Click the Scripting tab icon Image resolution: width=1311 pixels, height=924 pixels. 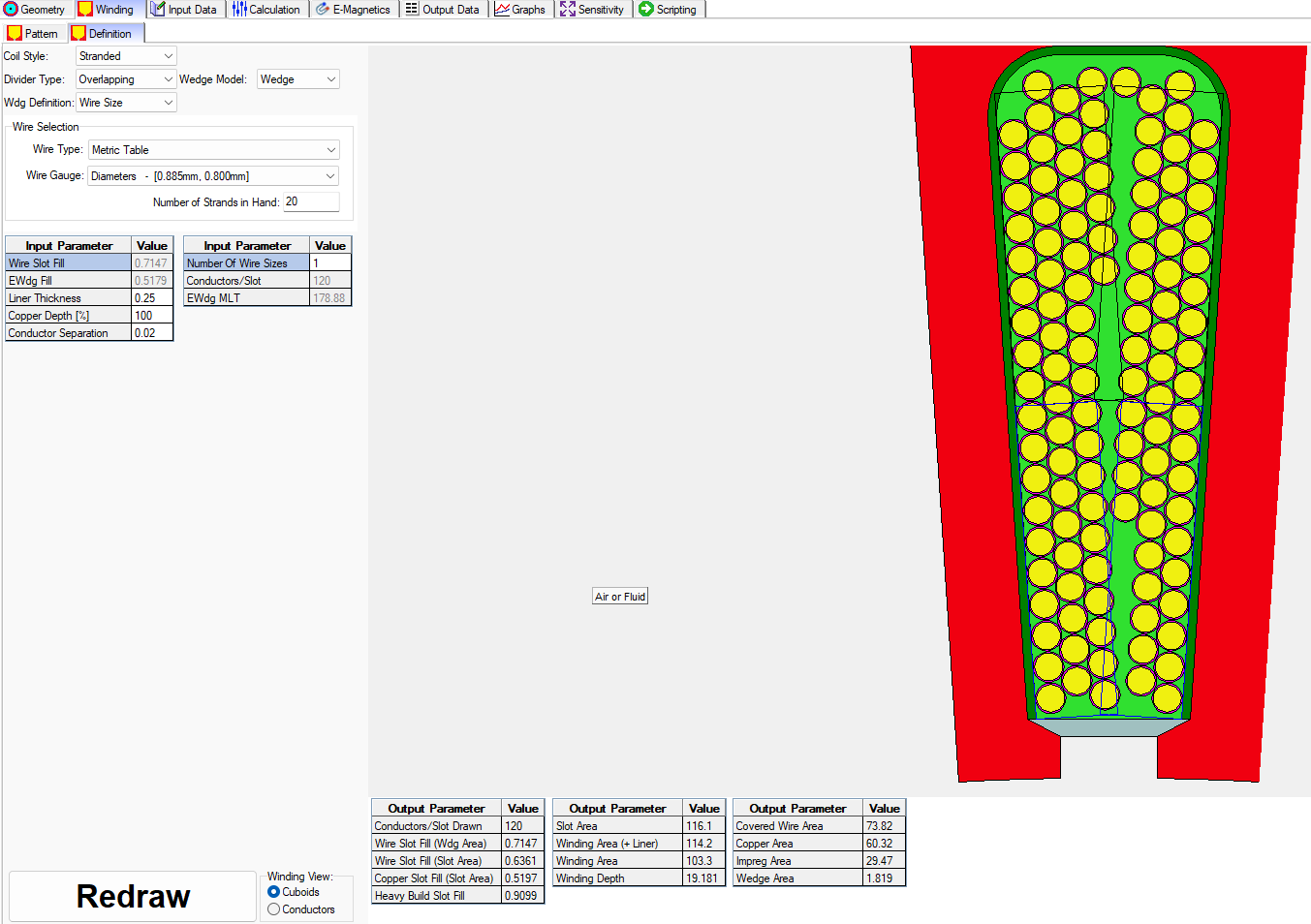(646, 10)
